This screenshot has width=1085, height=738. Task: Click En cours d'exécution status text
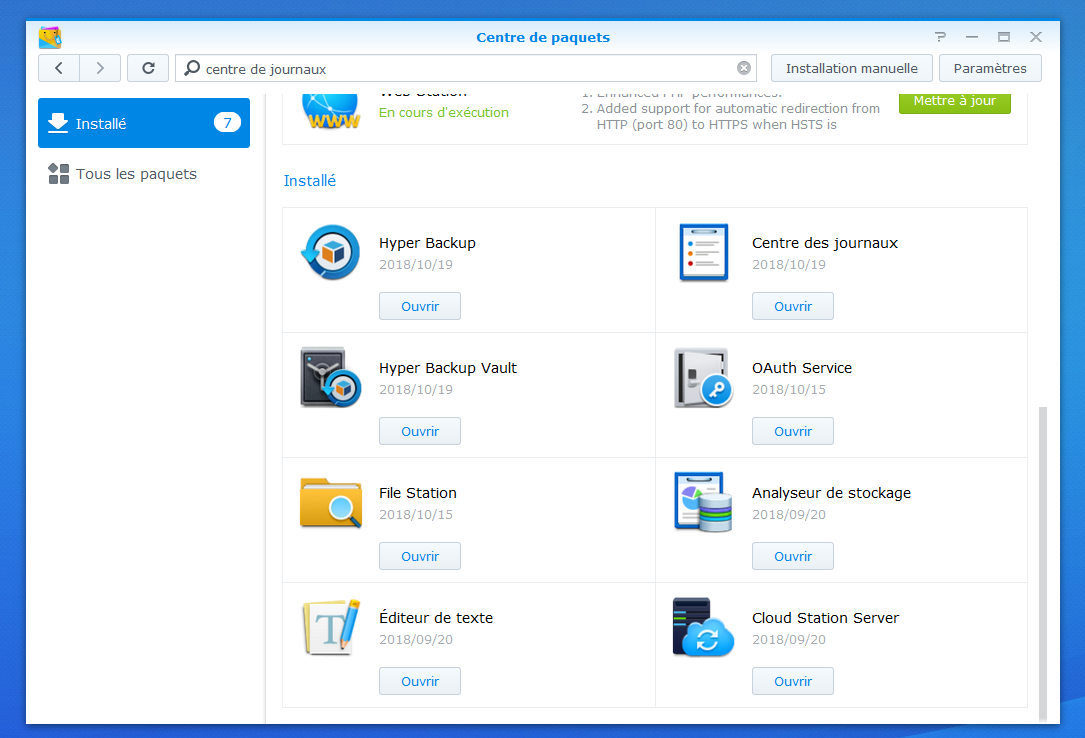tap(444, 112)
